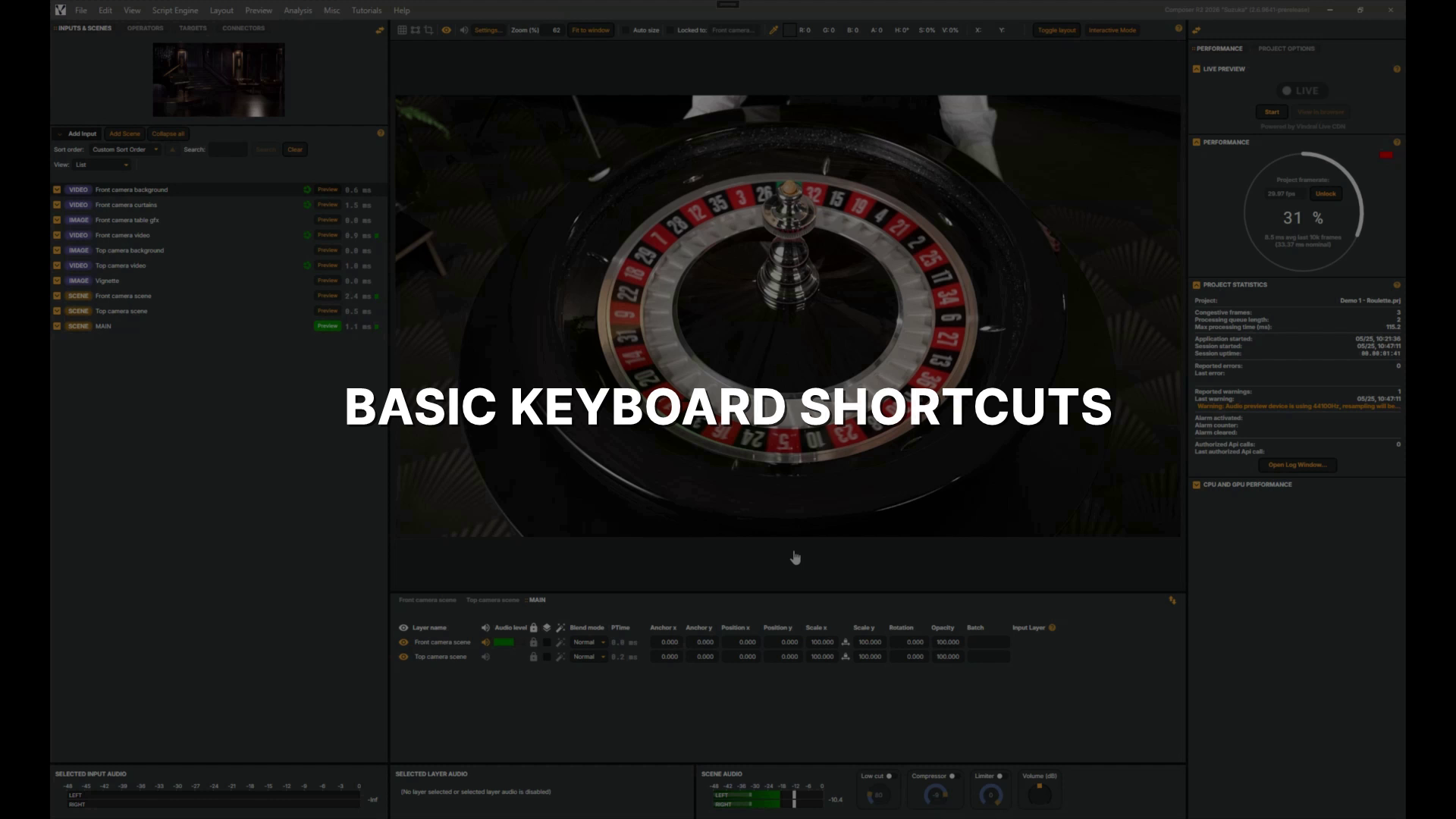This screenshot has width=1456, height=819.
Task: Pick the eyedropper color picker tool
Action: coord(773,30)
